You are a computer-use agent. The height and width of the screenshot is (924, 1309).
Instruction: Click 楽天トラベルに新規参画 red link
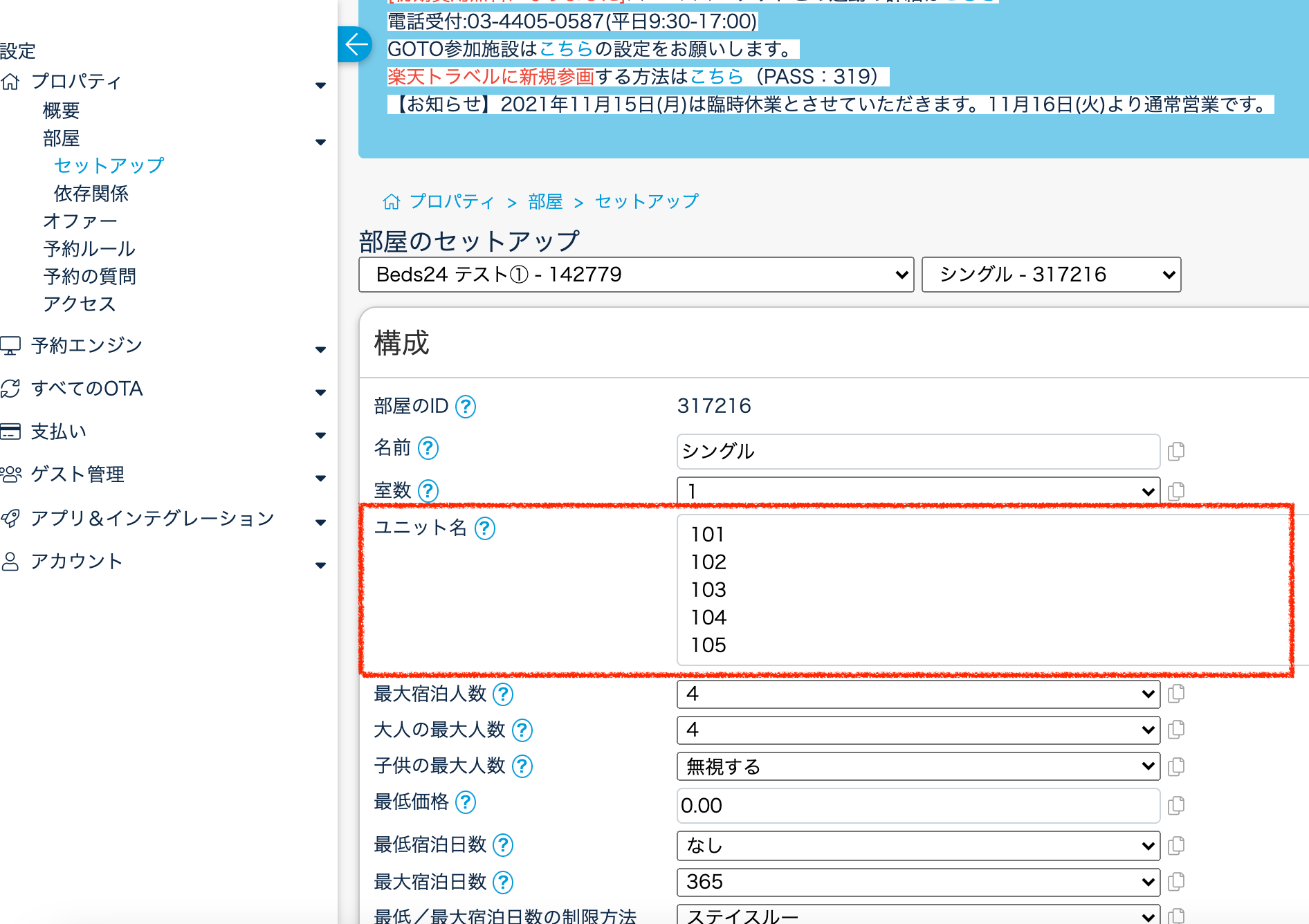[x=491, y=77]
